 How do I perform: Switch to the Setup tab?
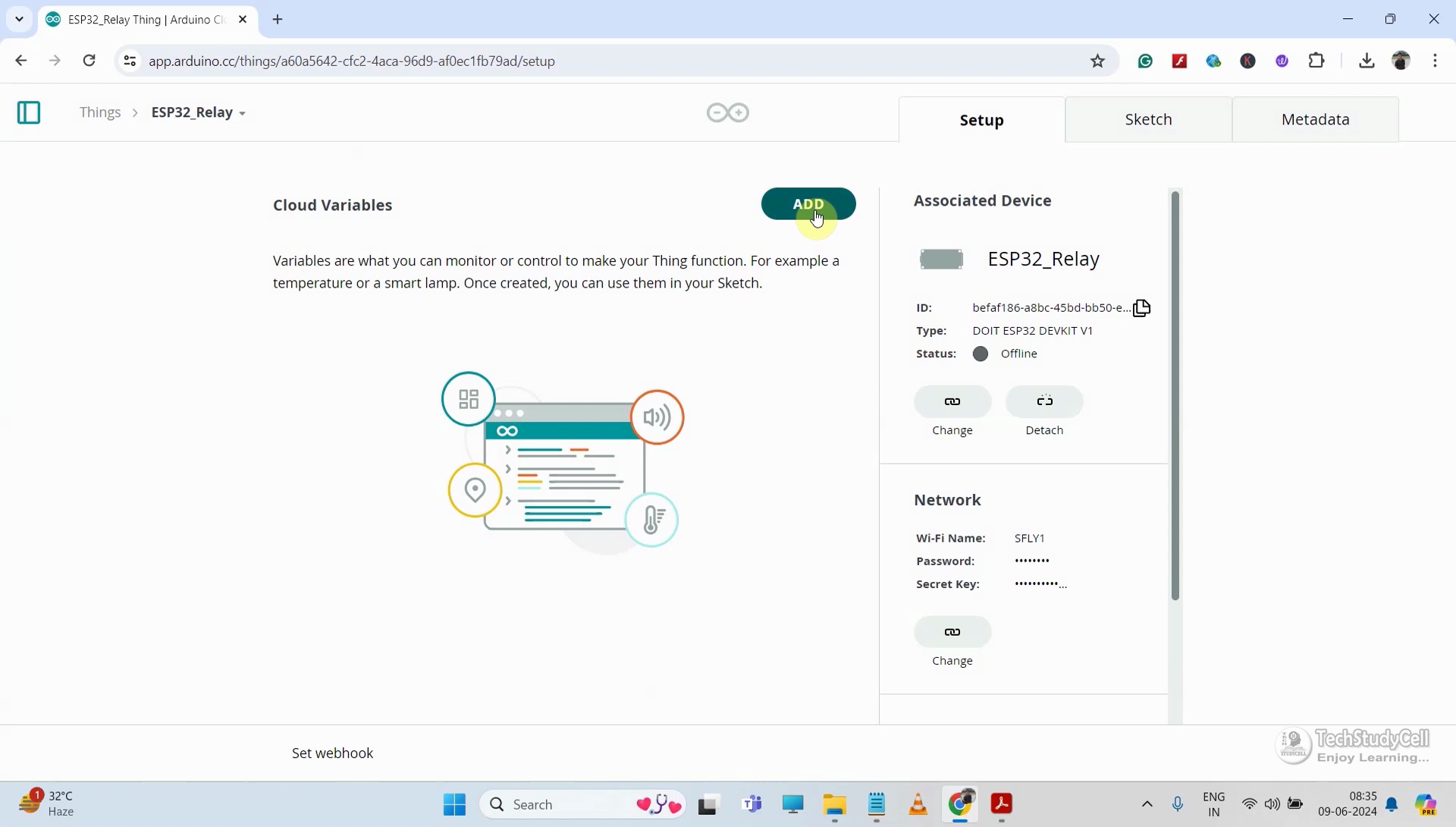coord(982,120)
